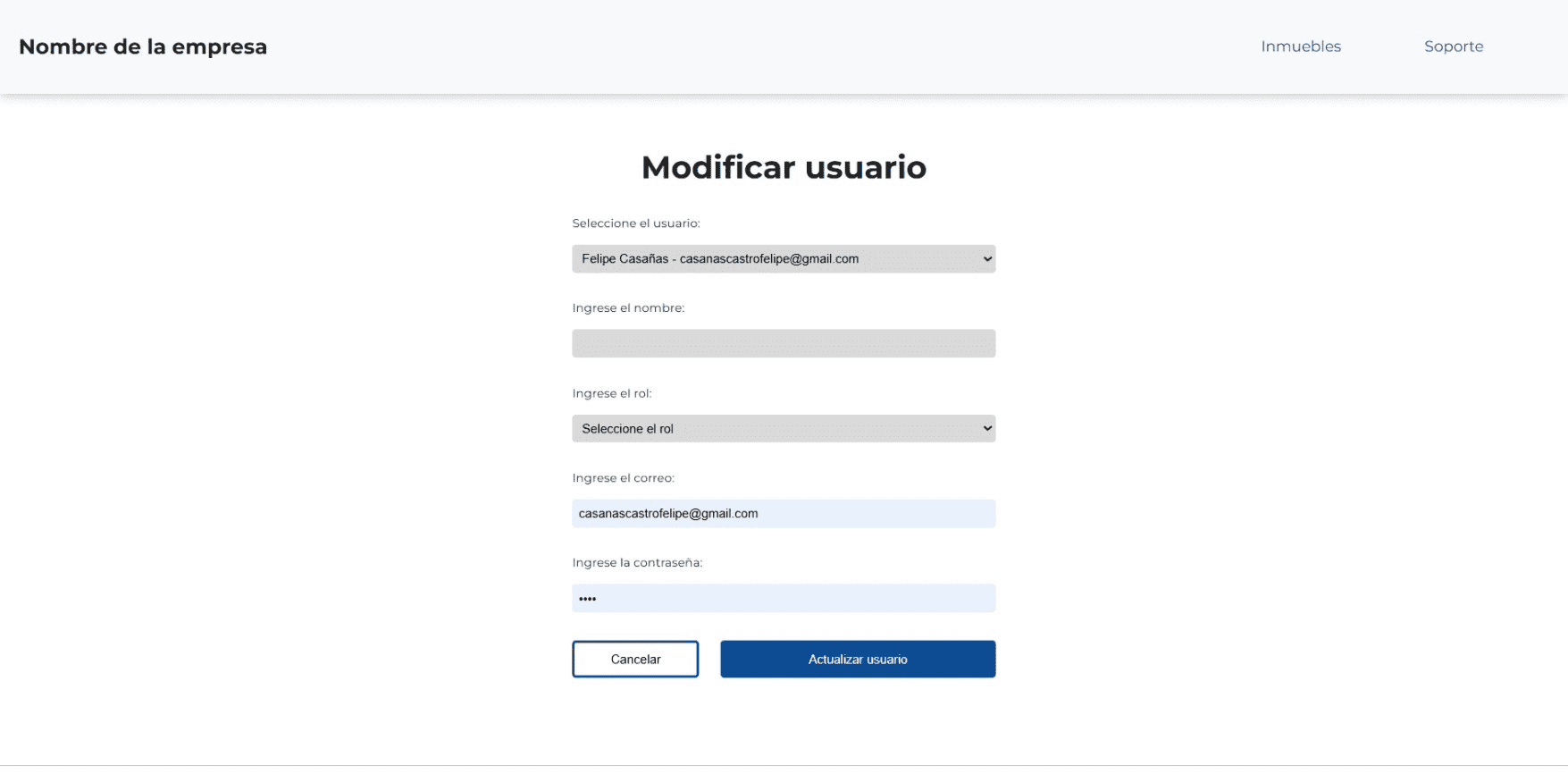Submit with Actualizar usuario button

pos(858,660)
